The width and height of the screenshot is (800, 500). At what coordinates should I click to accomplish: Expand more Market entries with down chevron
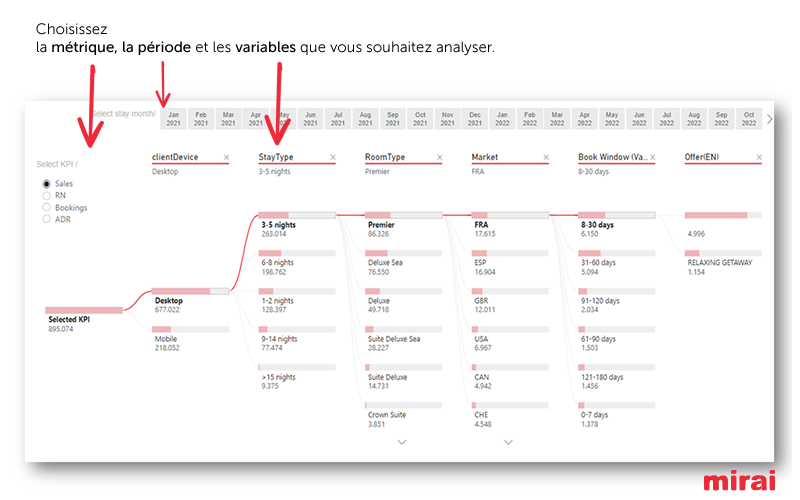[508, 442]
